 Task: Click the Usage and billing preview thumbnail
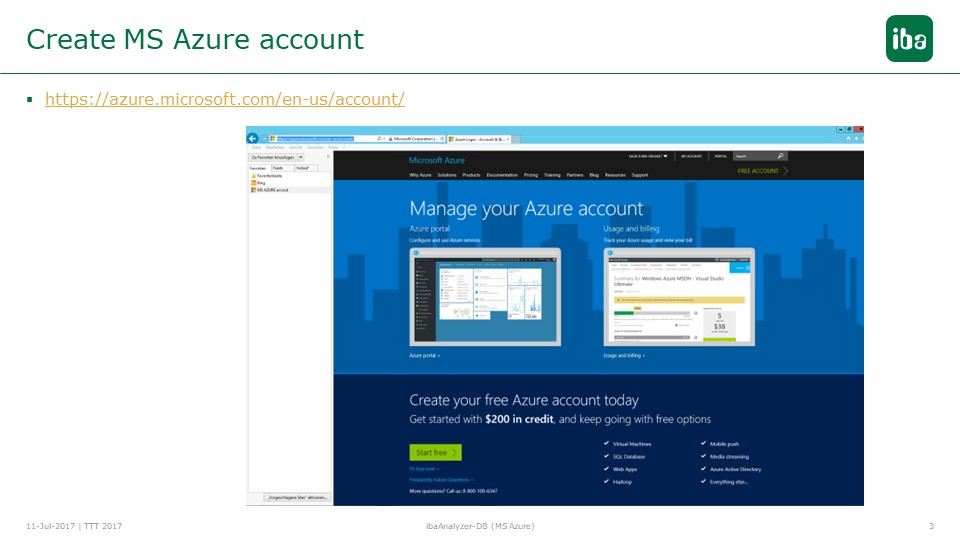679,297
